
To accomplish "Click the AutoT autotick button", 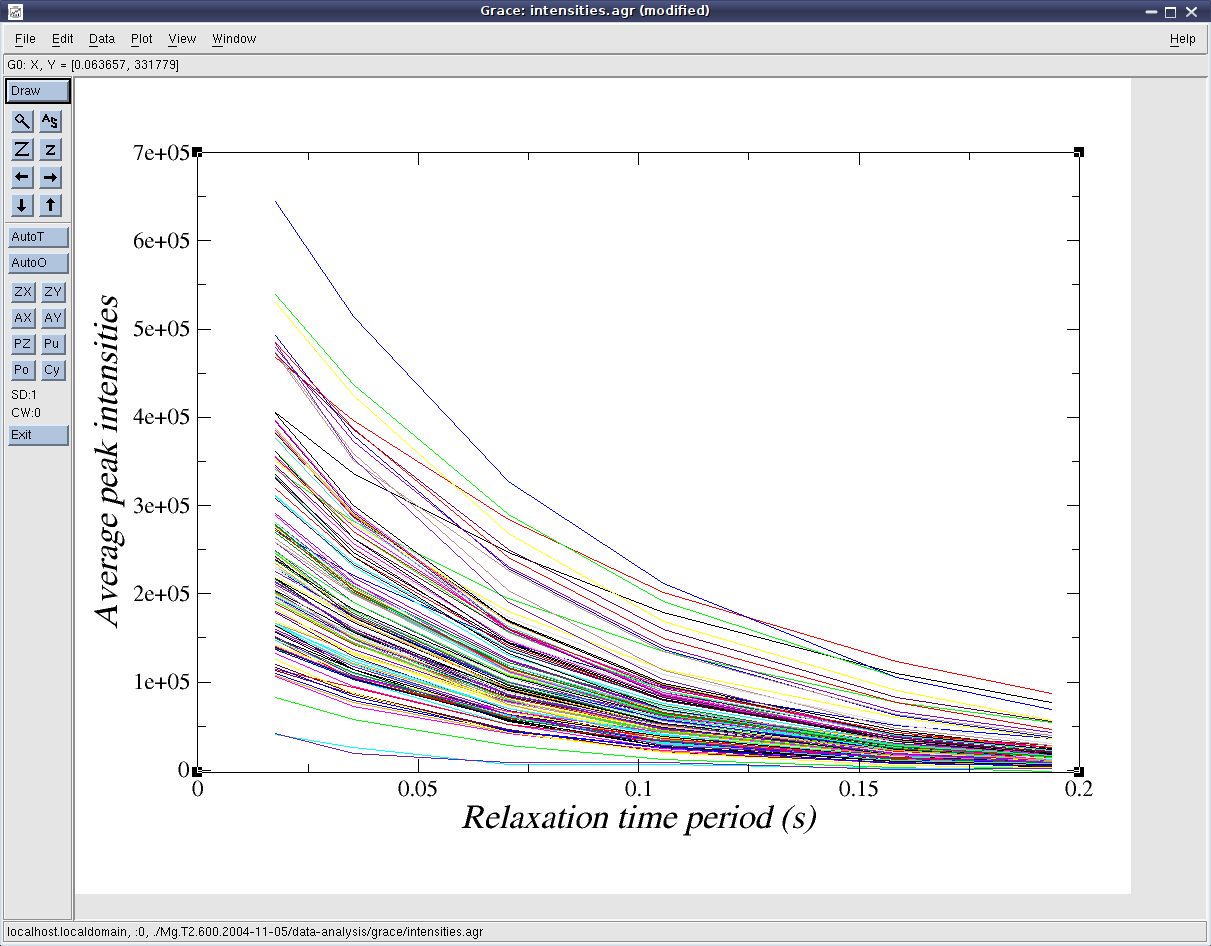I will click(x=38, y=237).
